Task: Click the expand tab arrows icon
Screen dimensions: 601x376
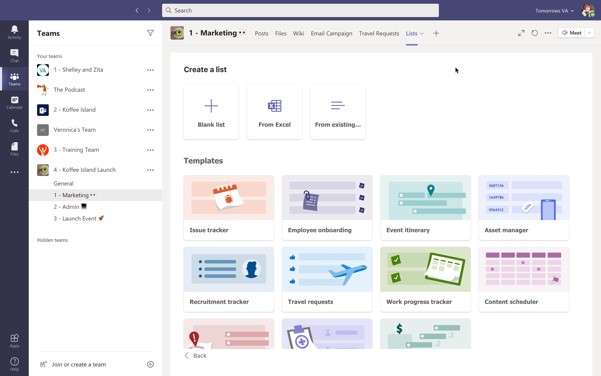Action: 521,33
